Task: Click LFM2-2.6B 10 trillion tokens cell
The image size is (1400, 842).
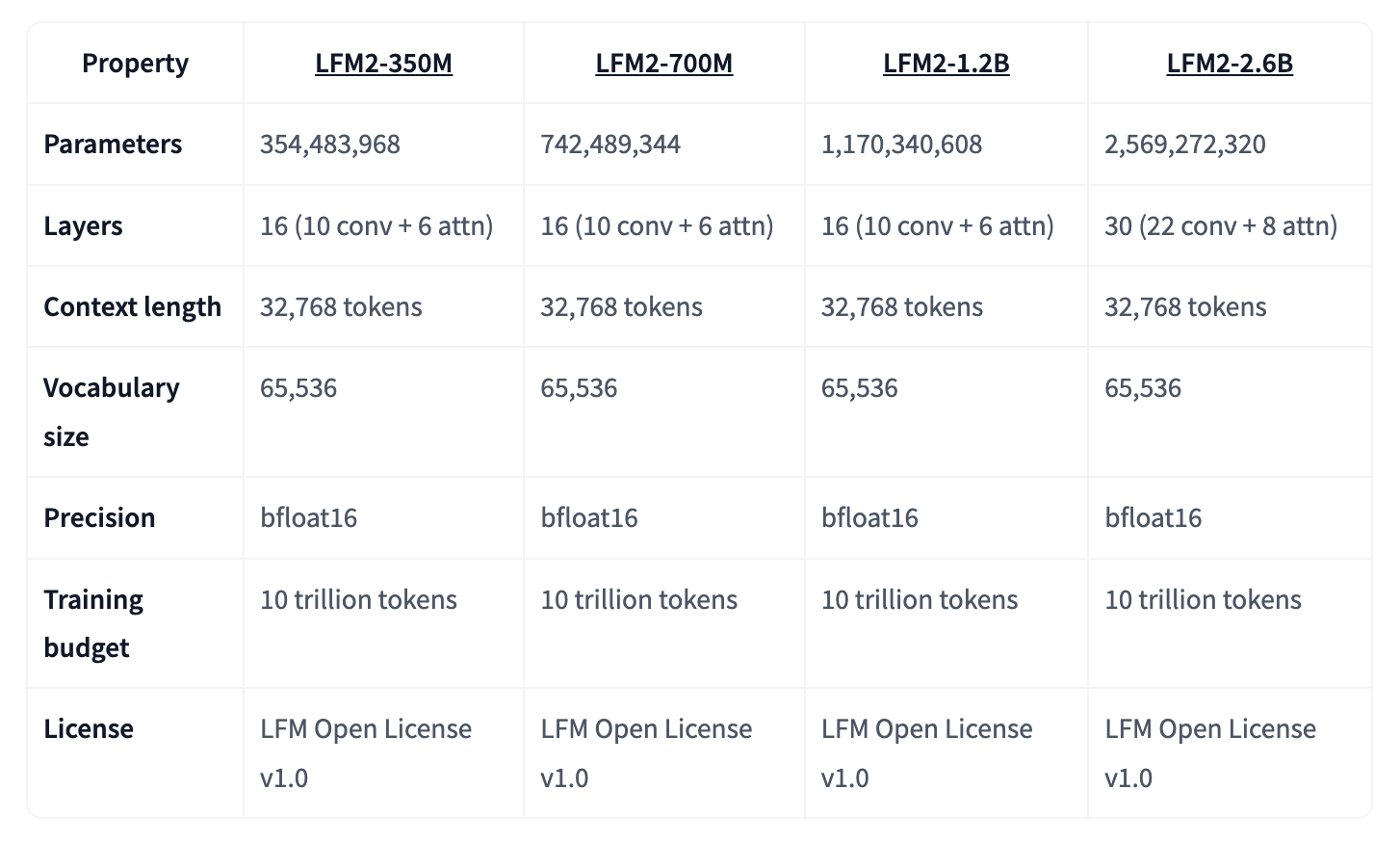Action: tap(1203, 600)
